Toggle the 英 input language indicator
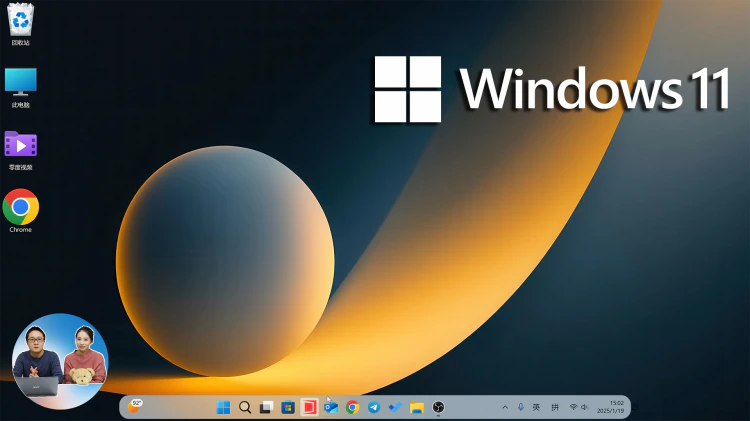The width and height of the screenshot is (750, 421). coord(537,408)
